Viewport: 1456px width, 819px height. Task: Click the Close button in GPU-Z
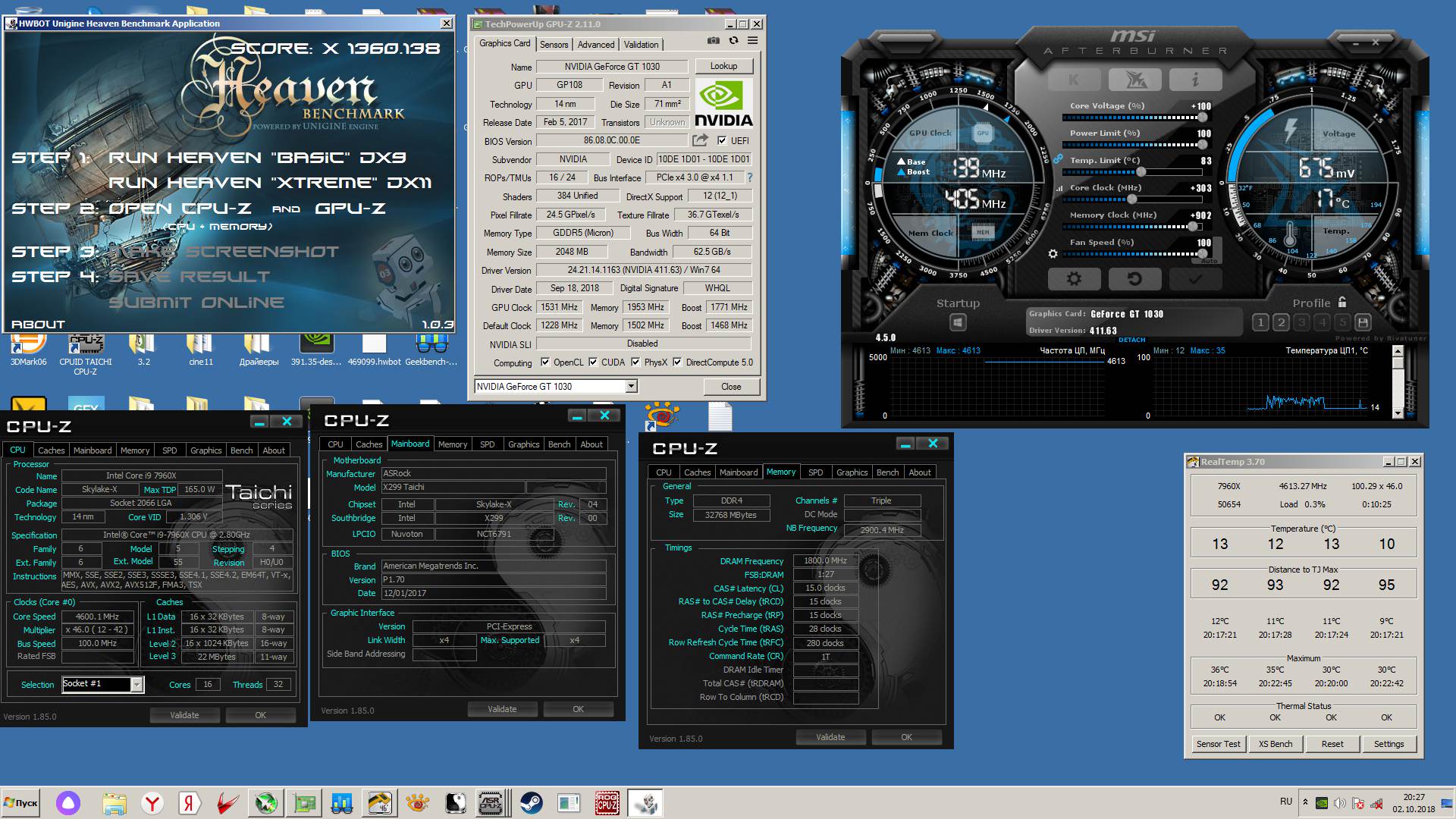tap(731, 387)
